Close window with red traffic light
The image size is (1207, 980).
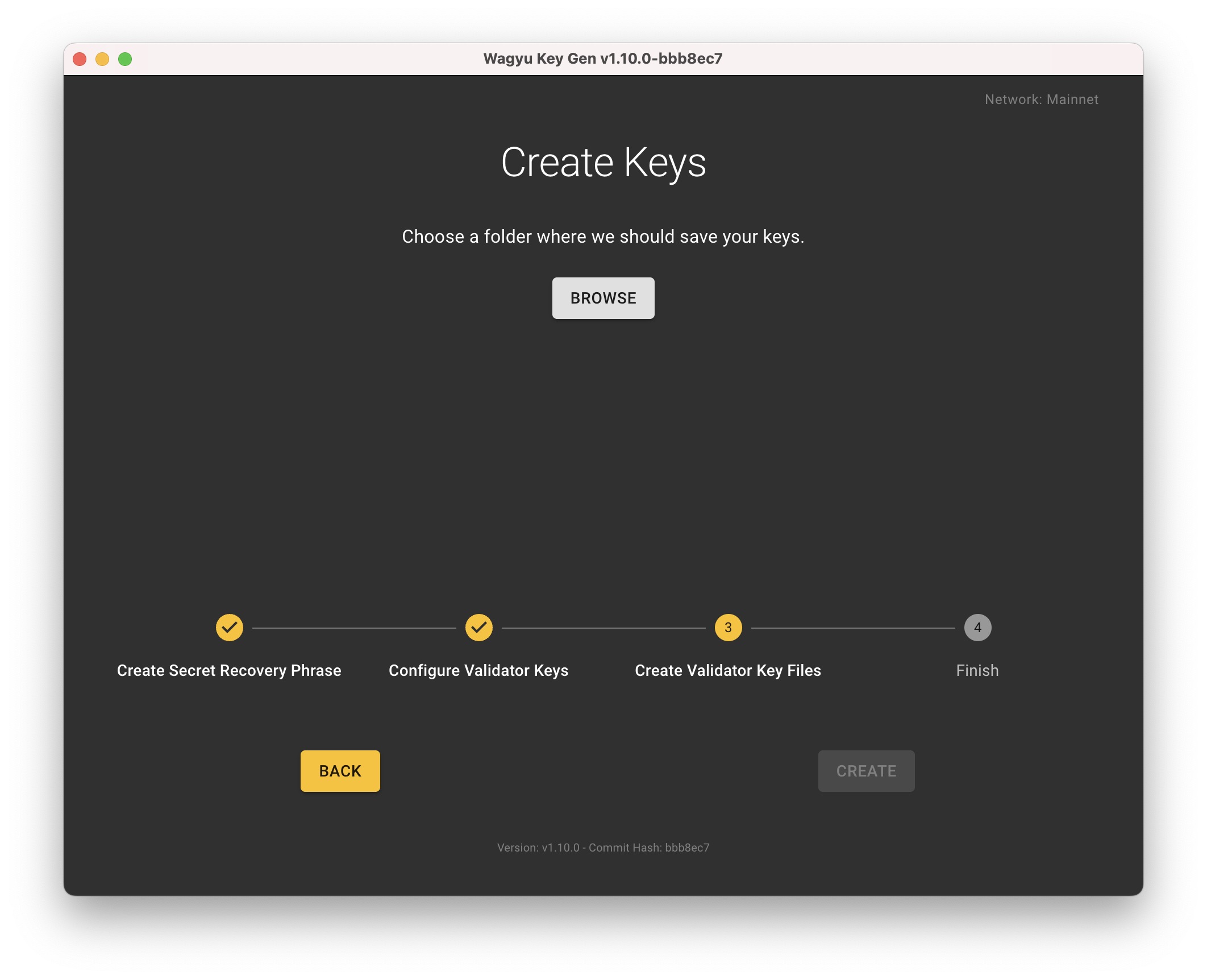coord(80,59)
